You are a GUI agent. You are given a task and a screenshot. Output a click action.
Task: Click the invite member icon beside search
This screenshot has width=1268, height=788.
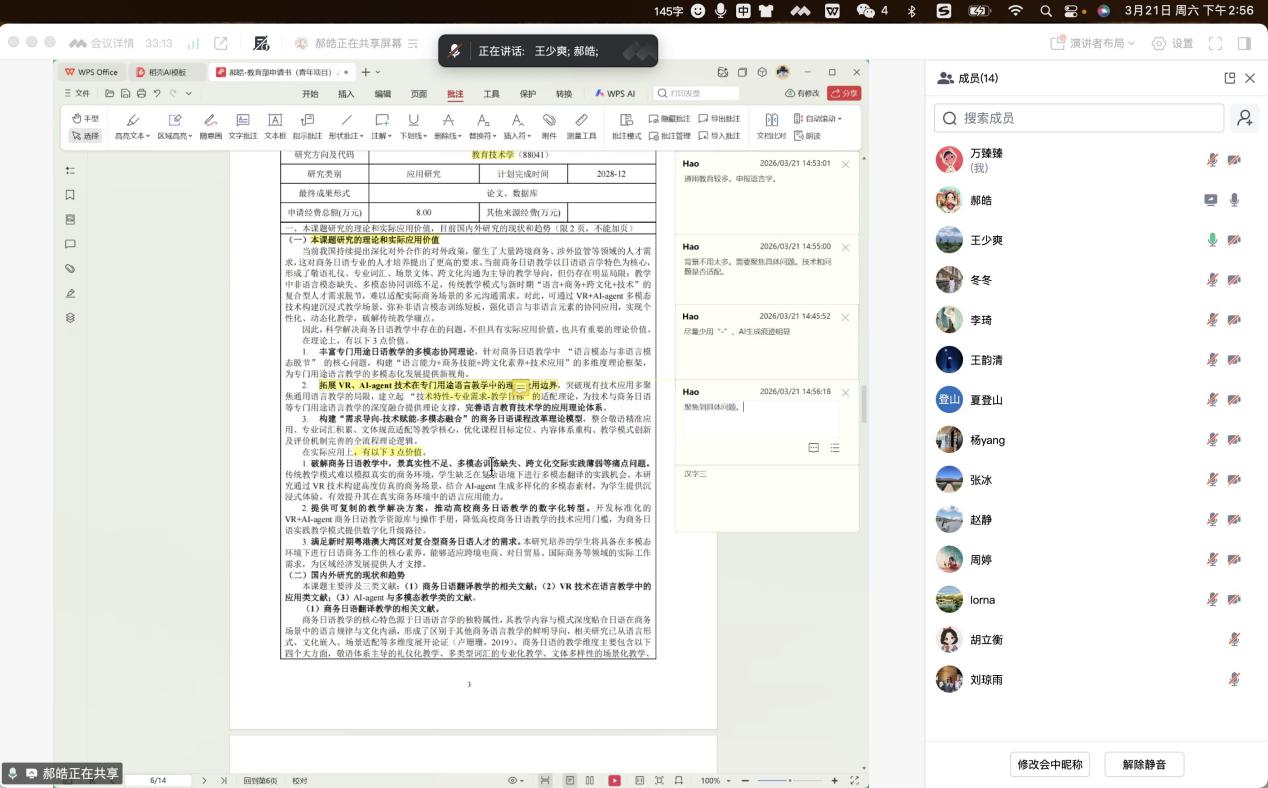pos(1244,118)
